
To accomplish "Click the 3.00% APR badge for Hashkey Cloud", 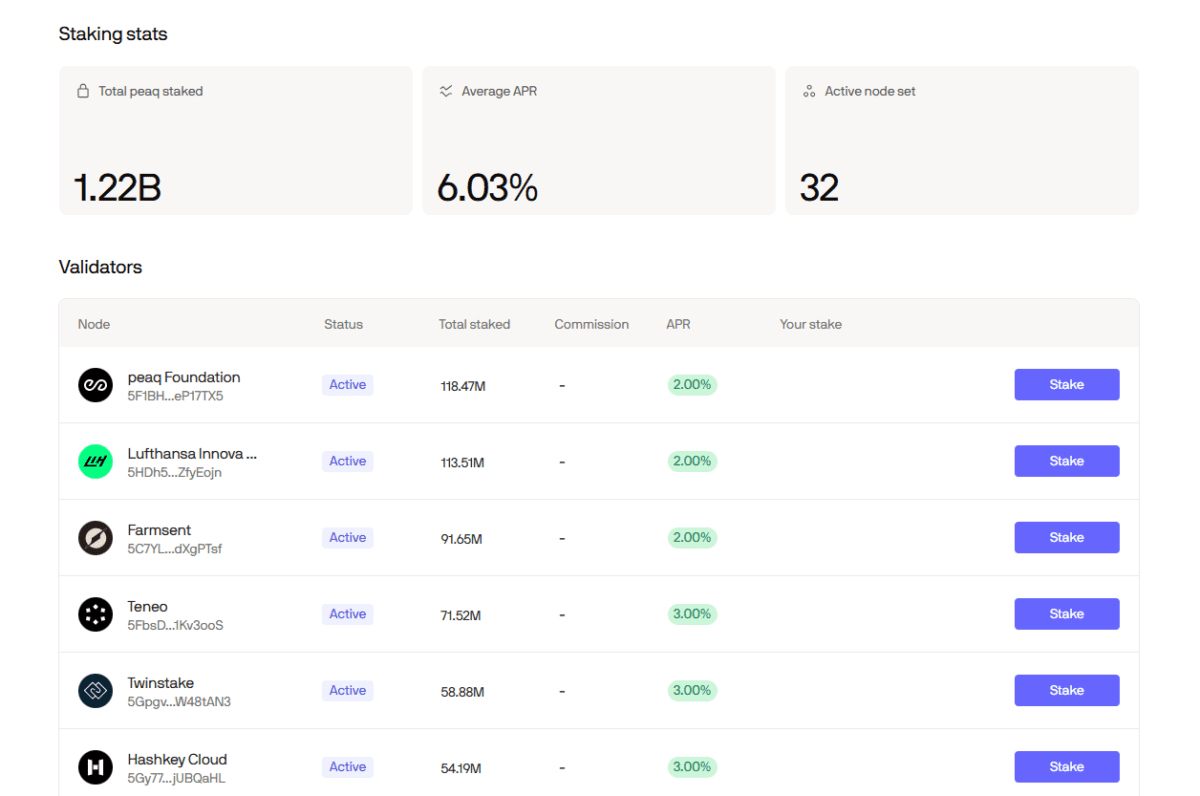I will tap(692, 767).
